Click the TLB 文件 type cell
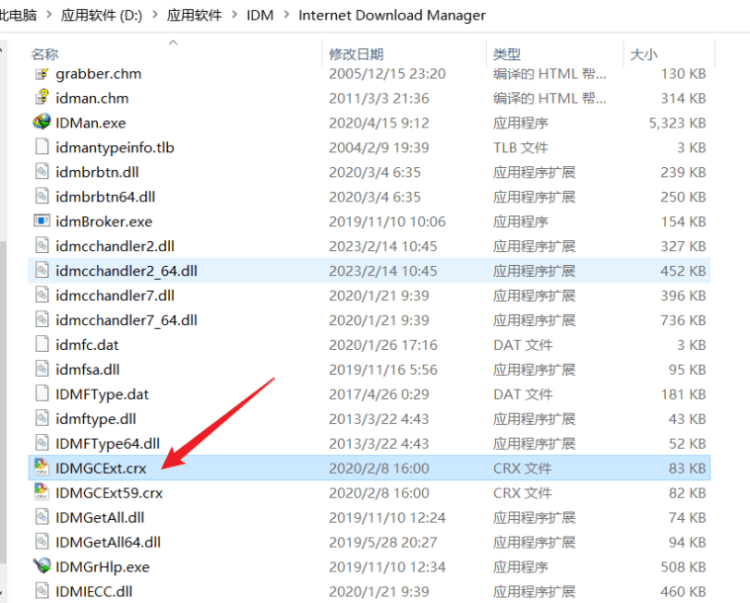The image size is (750, 603). pyautogui.click(x=520, y=148)
